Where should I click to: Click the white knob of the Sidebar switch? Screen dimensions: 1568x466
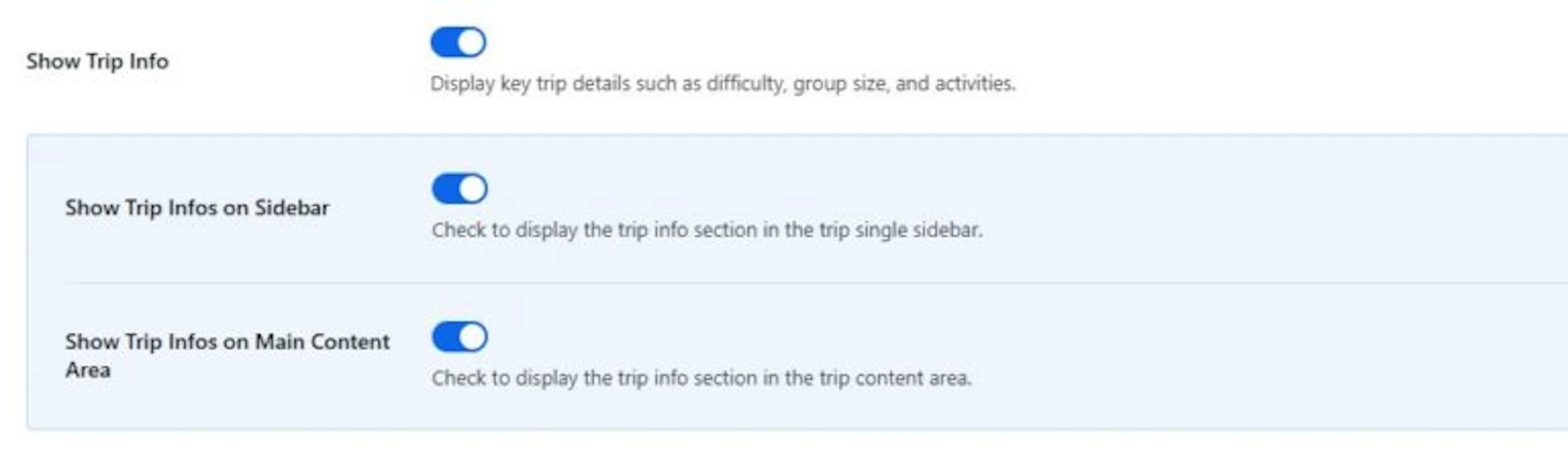[472, 189]
